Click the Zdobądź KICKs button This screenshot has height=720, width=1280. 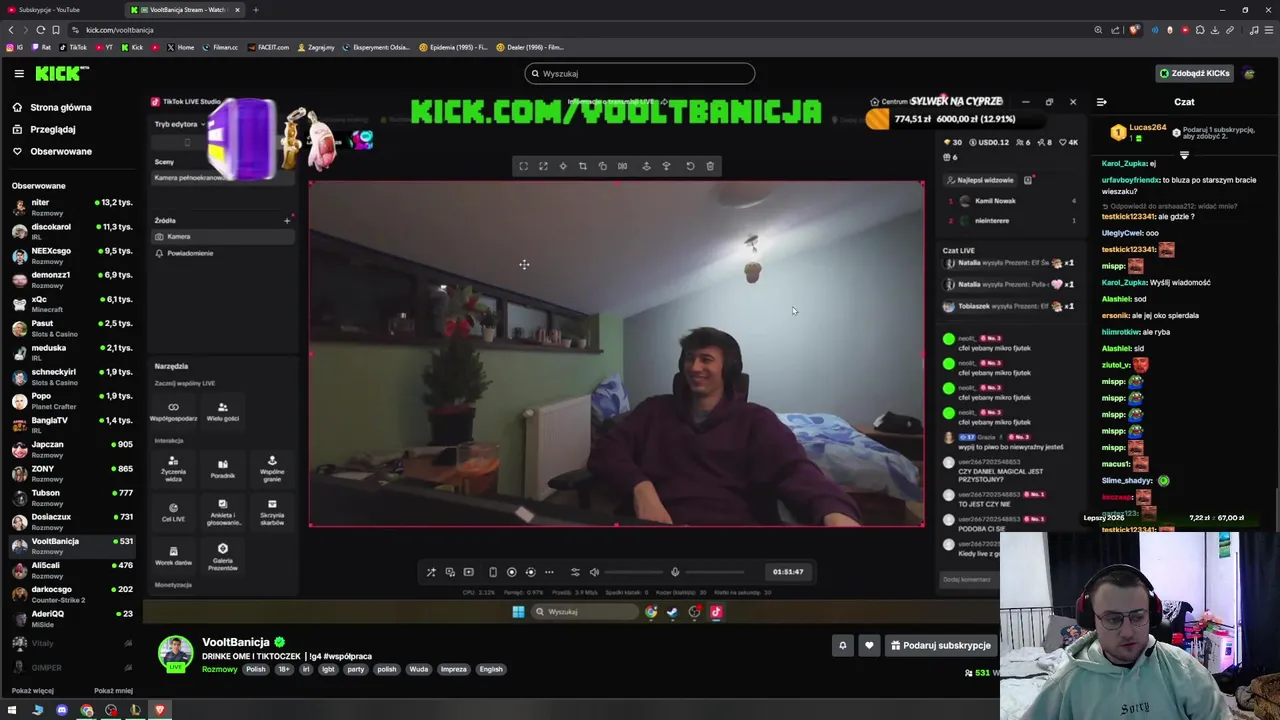coord(1194,73)
